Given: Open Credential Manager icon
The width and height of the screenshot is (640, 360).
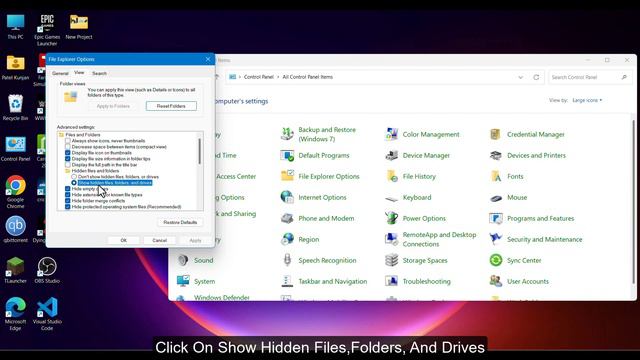Looking at the screenshot, I should (x=496, y=134).
